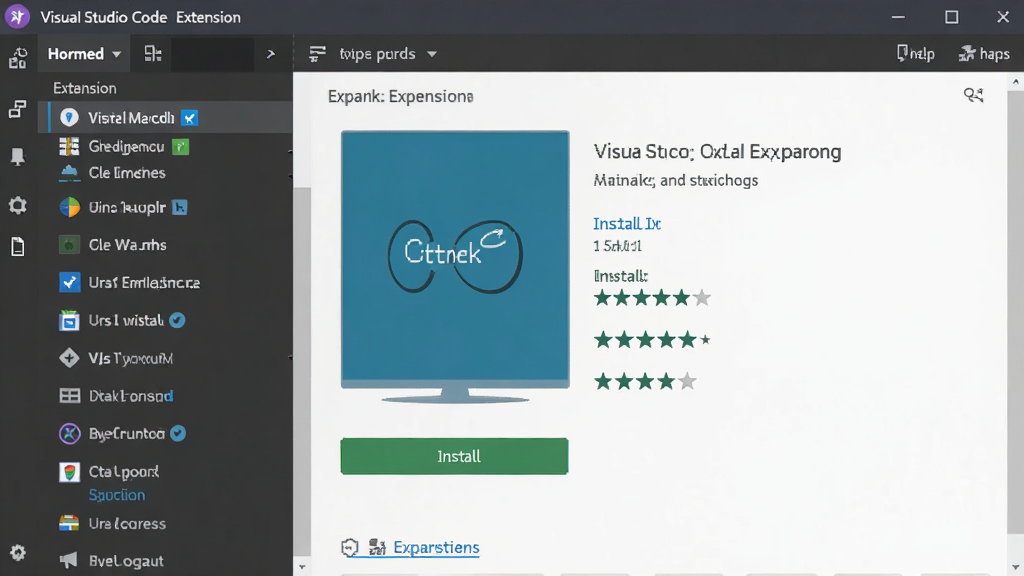Click the layout icon next to Hormed

pyautogui.click(x=153, y=54)
